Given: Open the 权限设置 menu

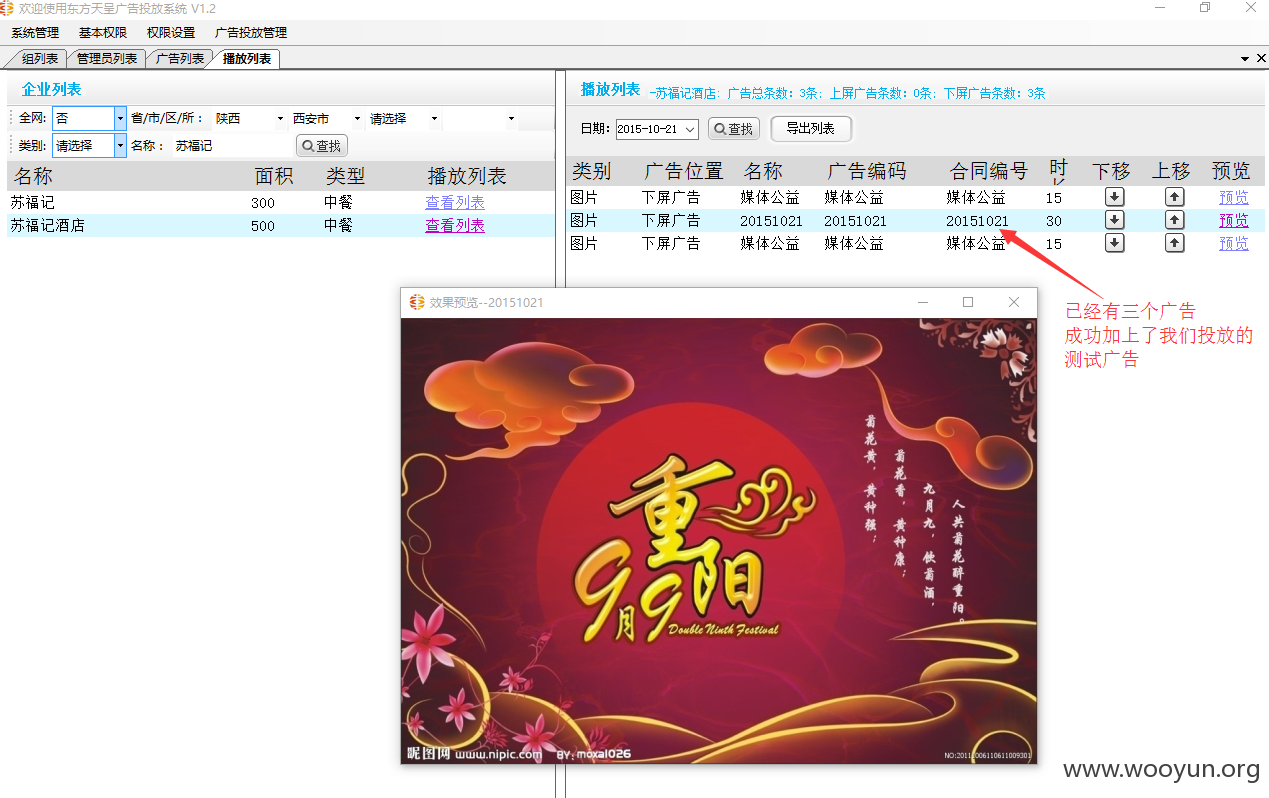Looking at the screenshot, I should pos(171,33).
